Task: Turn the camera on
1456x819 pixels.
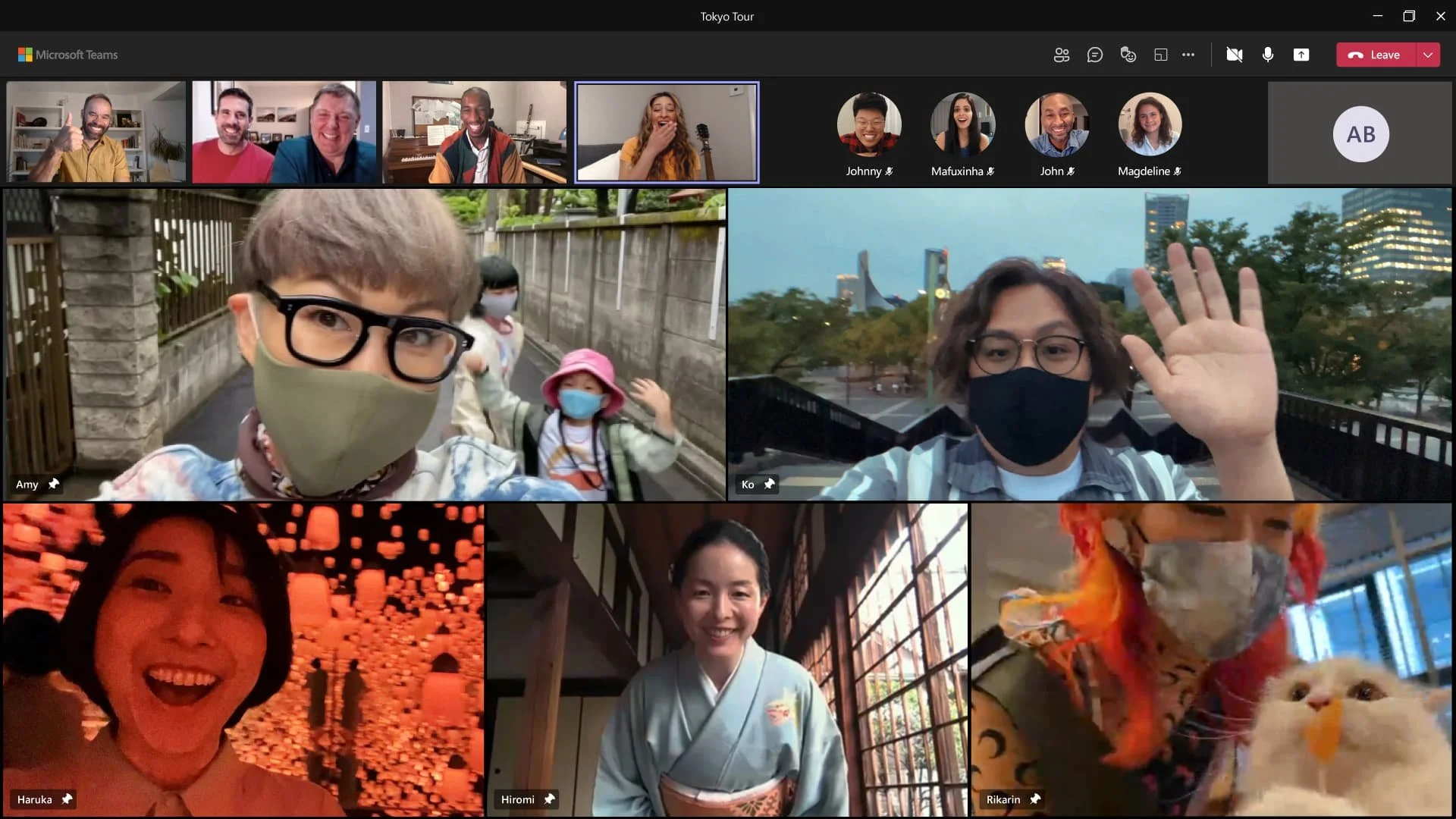Action: (x=1234, y=55)
